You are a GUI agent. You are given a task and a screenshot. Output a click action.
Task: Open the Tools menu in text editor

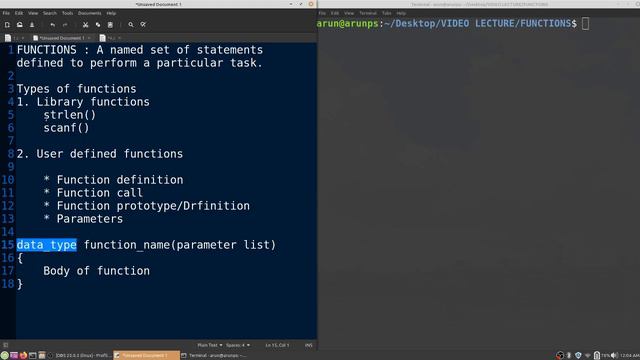click(67, 13)
